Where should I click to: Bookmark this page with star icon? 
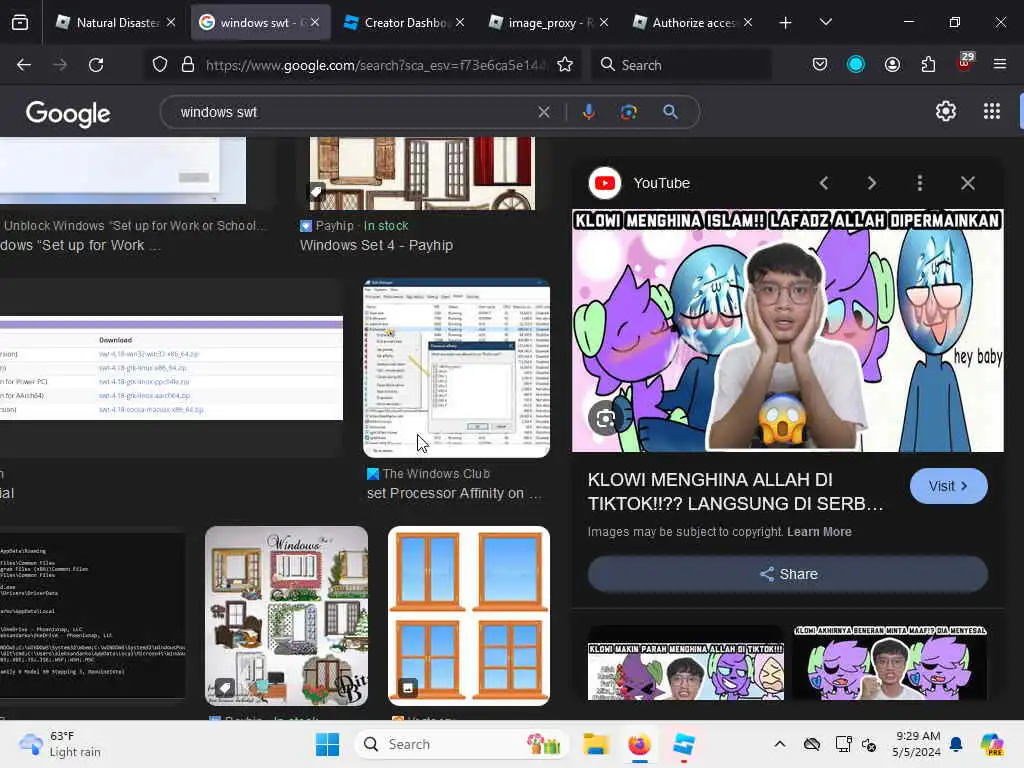[x=565, y=65]
